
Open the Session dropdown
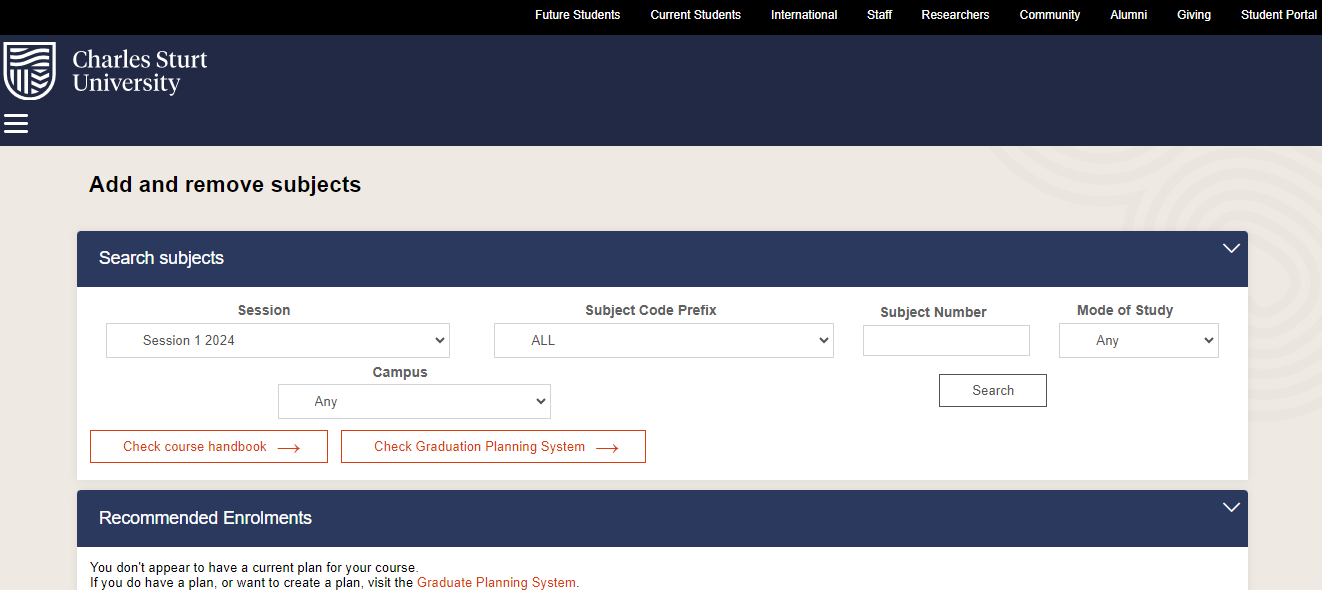277,340
